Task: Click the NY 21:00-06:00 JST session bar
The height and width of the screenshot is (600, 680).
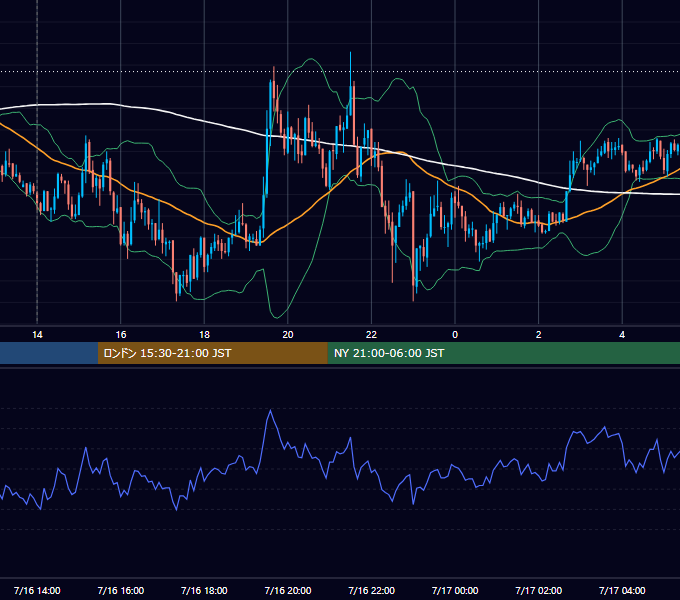Action: [503, 353]
